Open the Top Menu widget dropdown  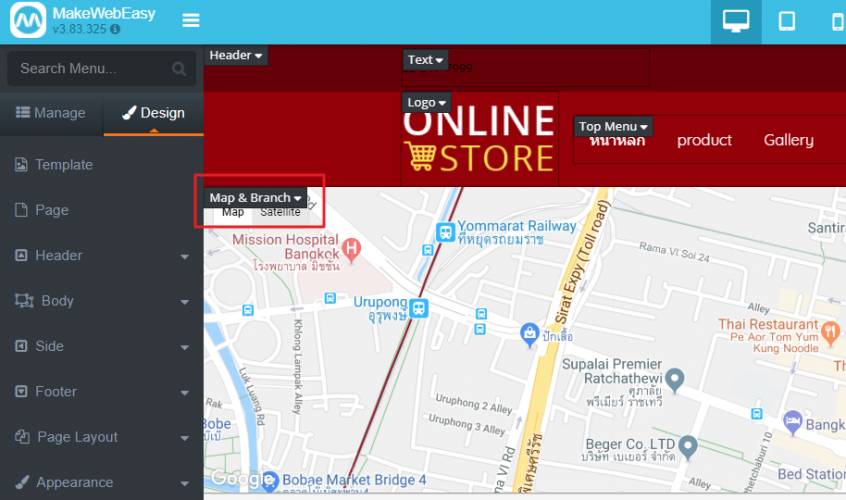pyautogui.click(x=614, y=126)
